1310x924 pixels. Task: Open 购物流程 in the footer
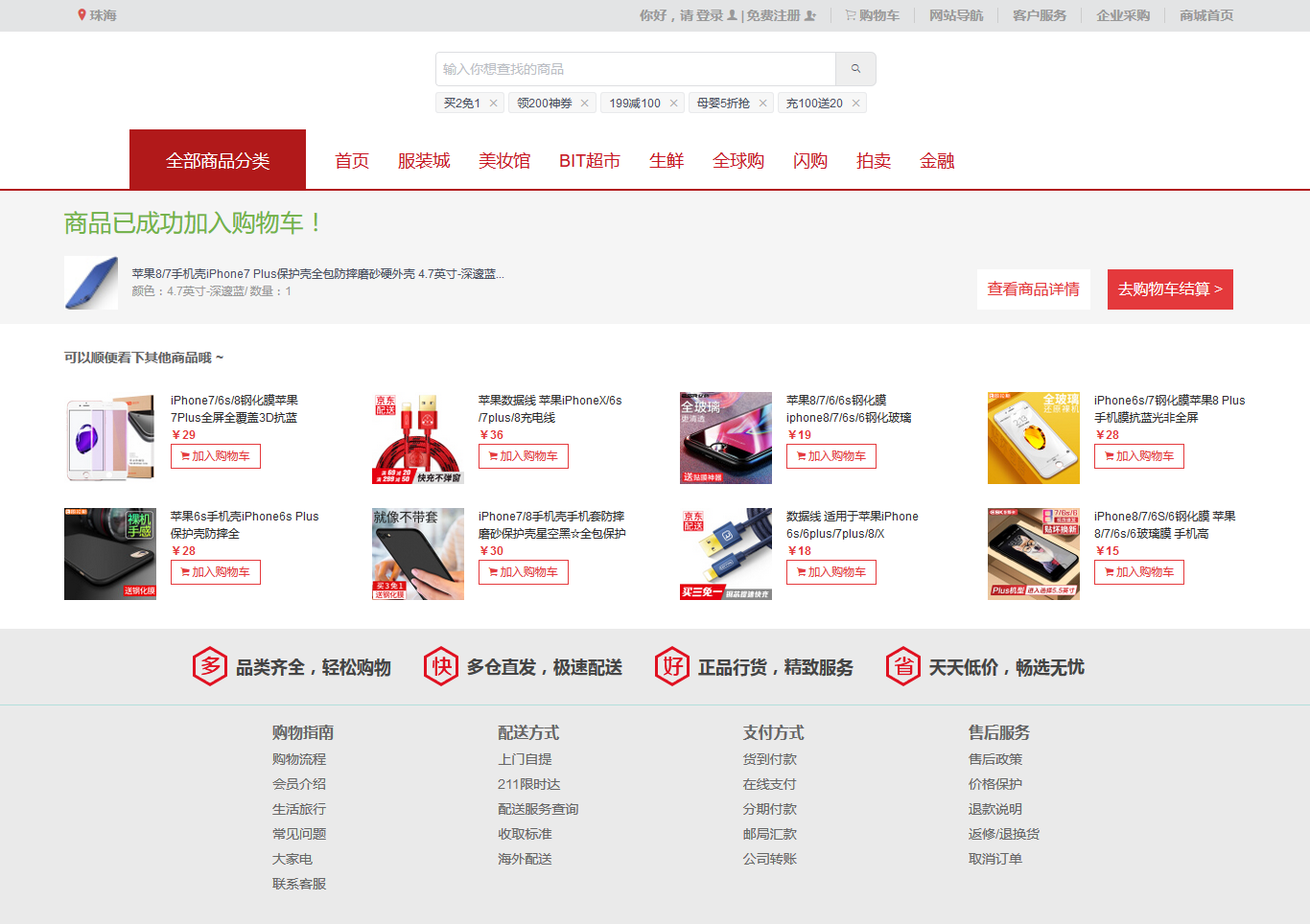coord(299,759)
